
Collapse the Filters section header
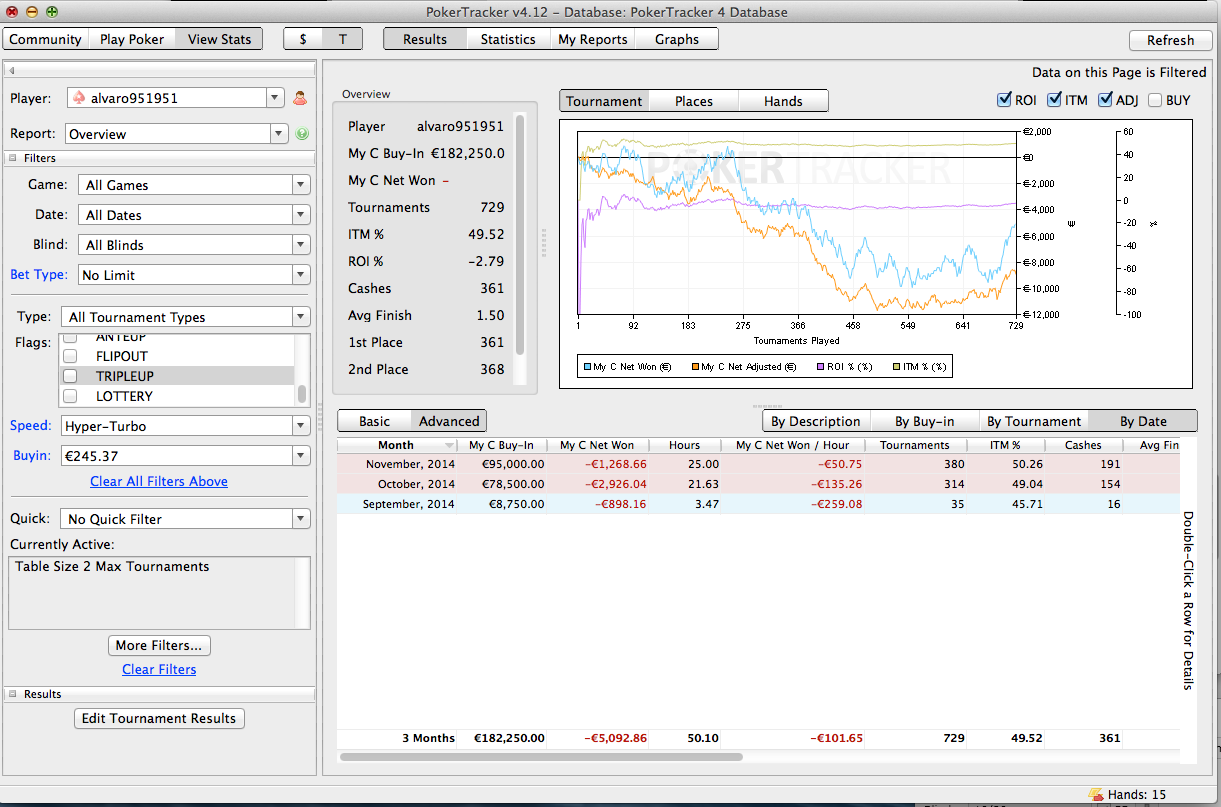[x=14, y=158]
